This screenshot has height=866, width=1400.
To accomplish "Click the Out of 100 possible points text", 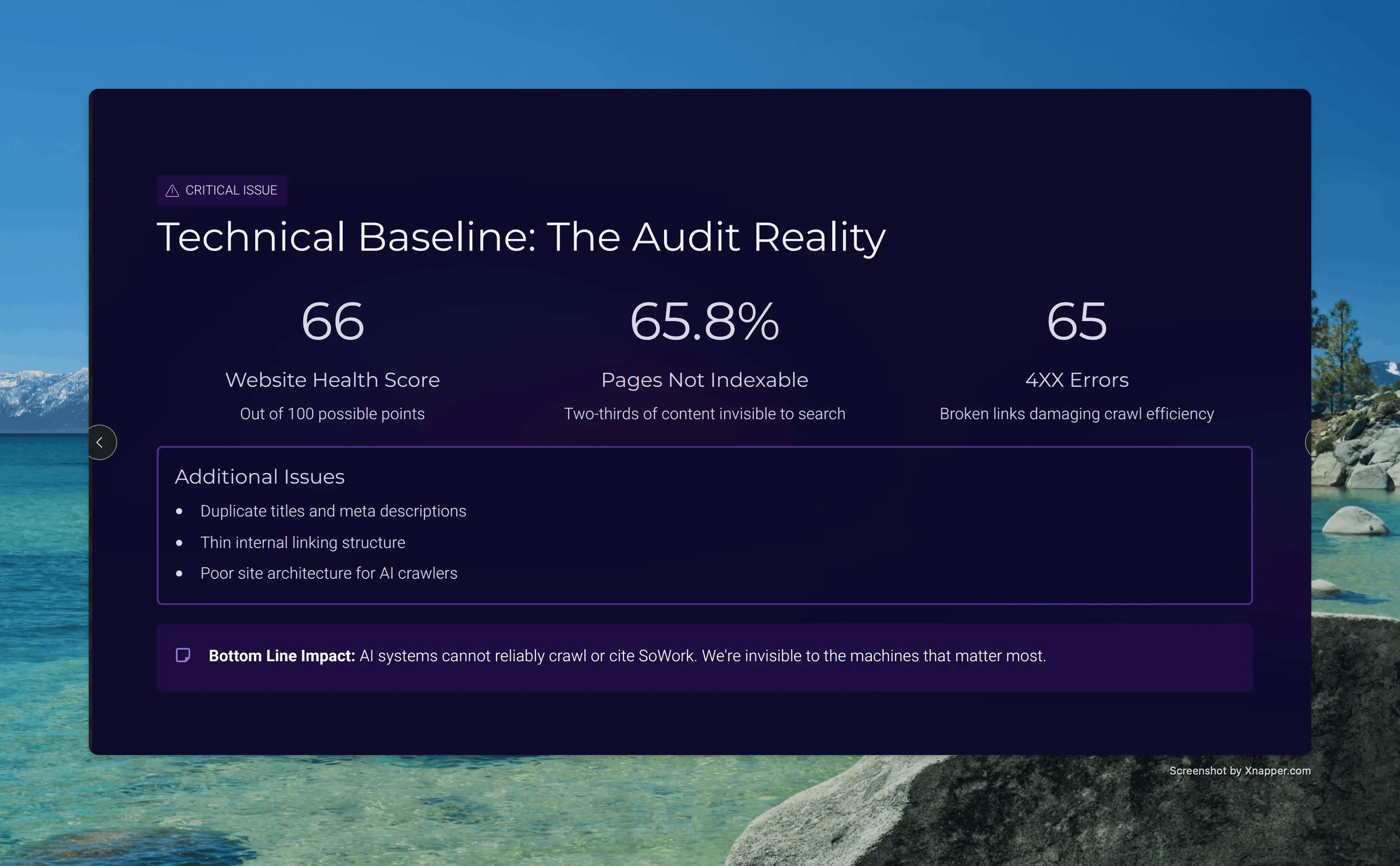I will [332, 413].
